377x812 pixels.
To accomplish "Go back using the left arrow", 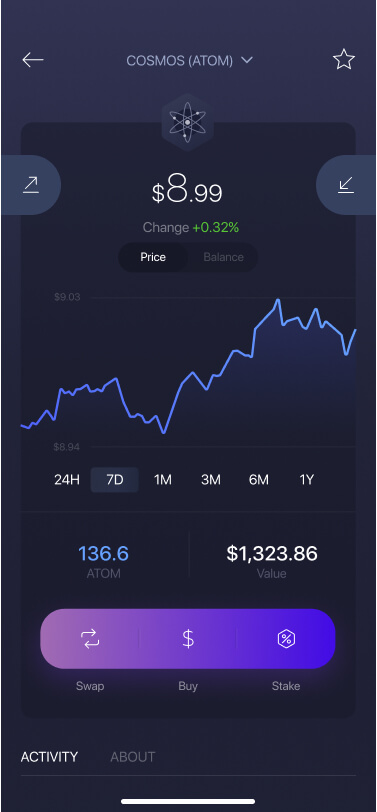I will tap(33, 60).
